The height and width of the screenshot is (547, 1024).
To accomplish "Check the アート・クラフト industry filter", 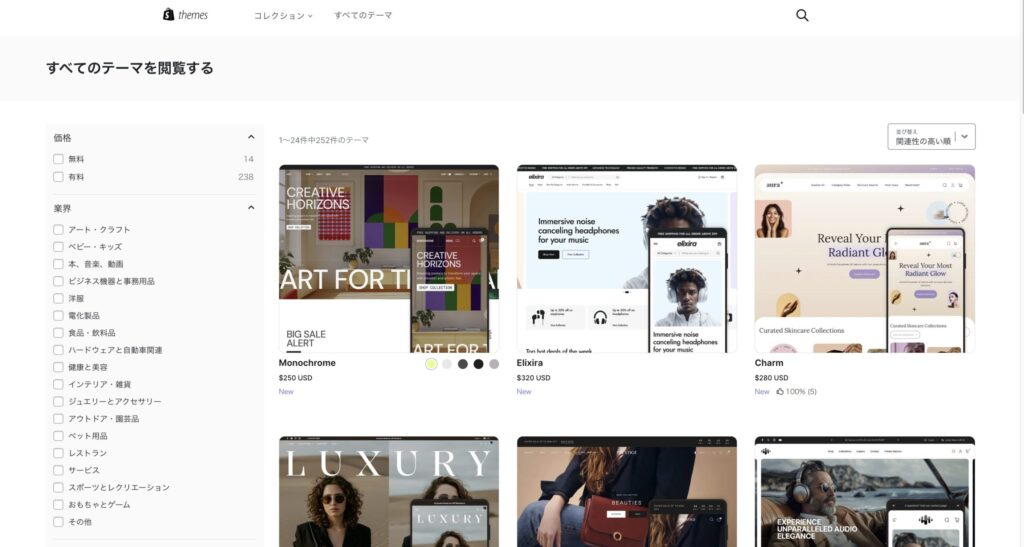I will (58, 230).
